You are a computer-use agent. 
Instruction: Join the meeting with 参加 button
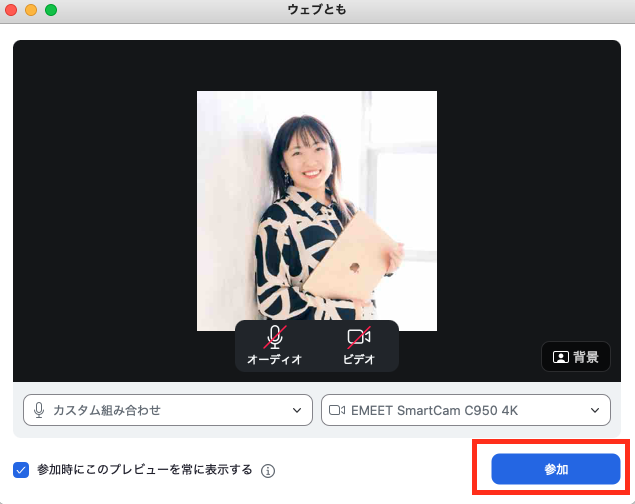[x=556, y=469]
